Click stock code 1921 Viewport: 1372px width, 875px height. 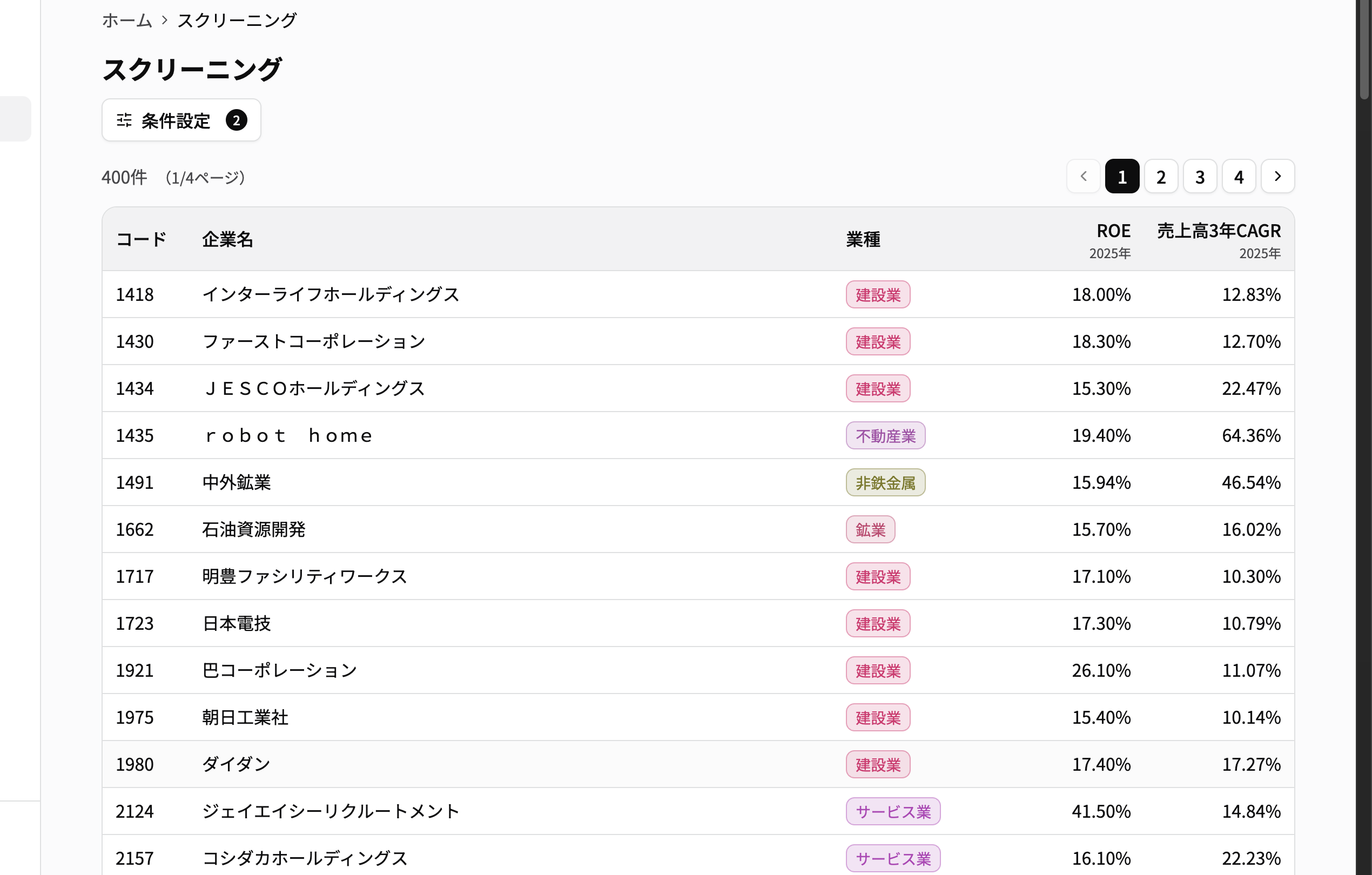pyautogui.click(x=134, y=670)
